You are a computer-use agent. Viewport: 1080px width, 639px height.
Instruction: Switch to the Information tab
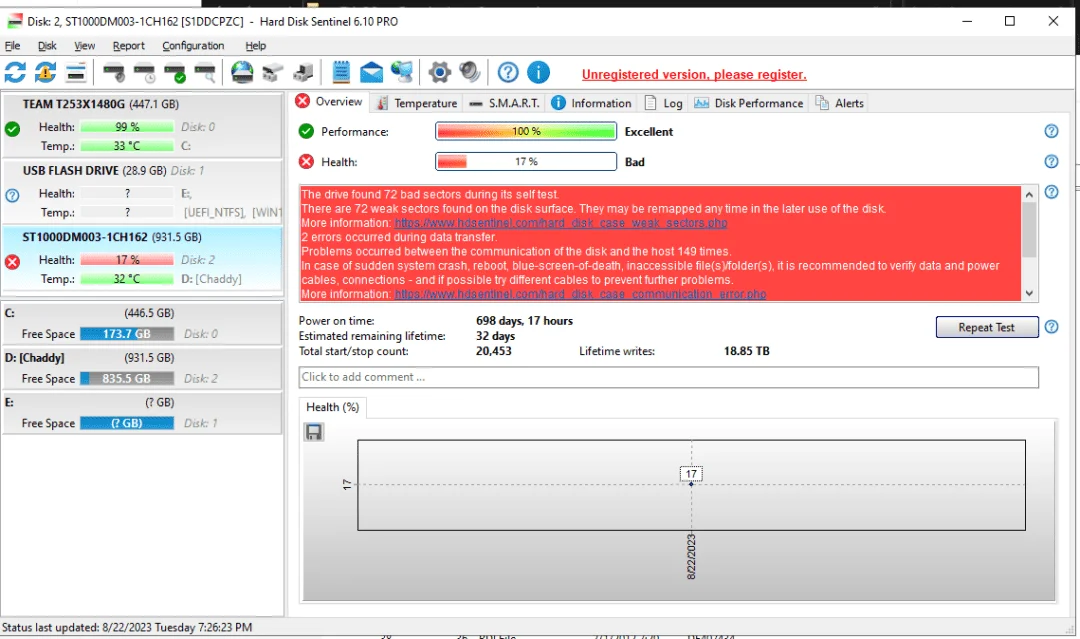(592, 103)
